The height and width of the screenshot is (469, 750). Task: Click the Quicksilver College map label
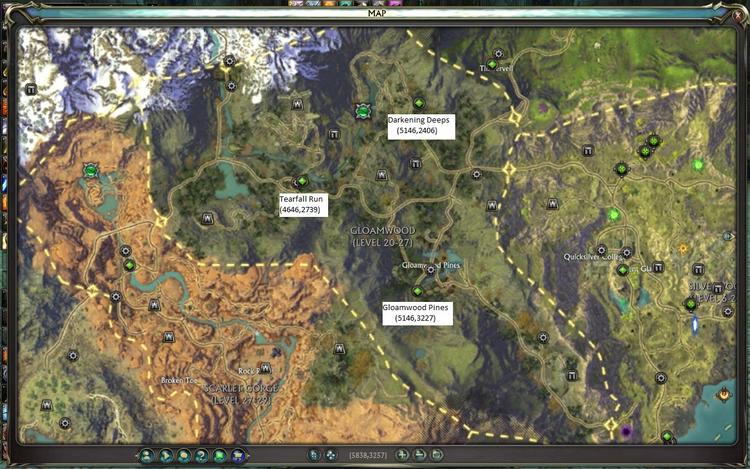pos(593,257)
